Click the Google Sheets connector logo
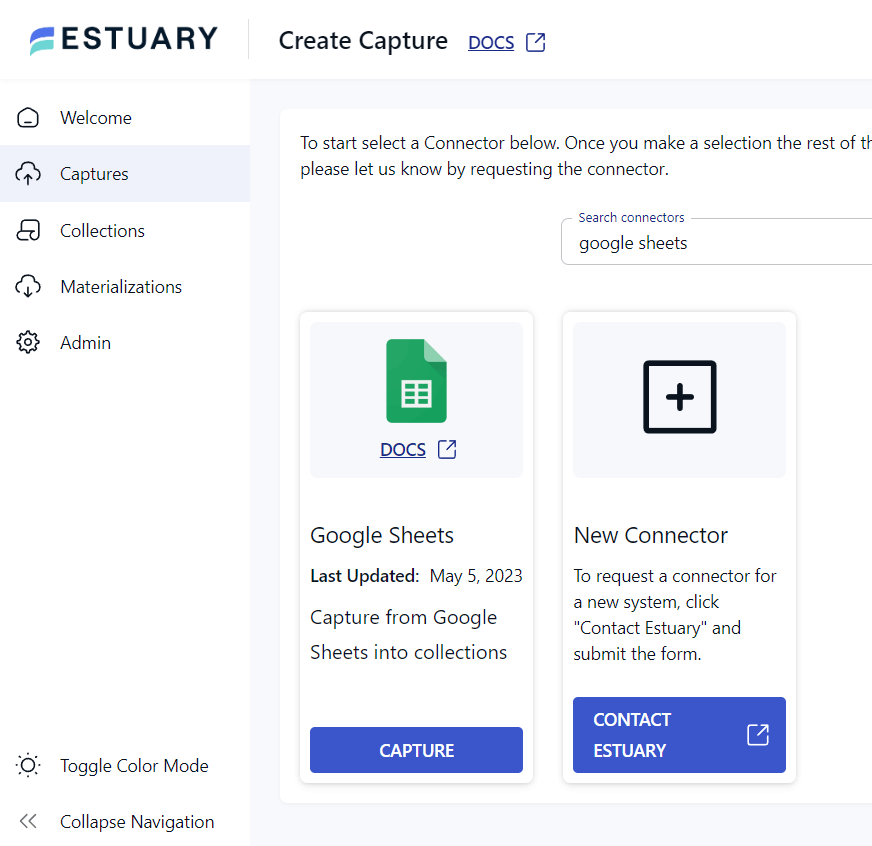872x846 pixels. (416, 381)
